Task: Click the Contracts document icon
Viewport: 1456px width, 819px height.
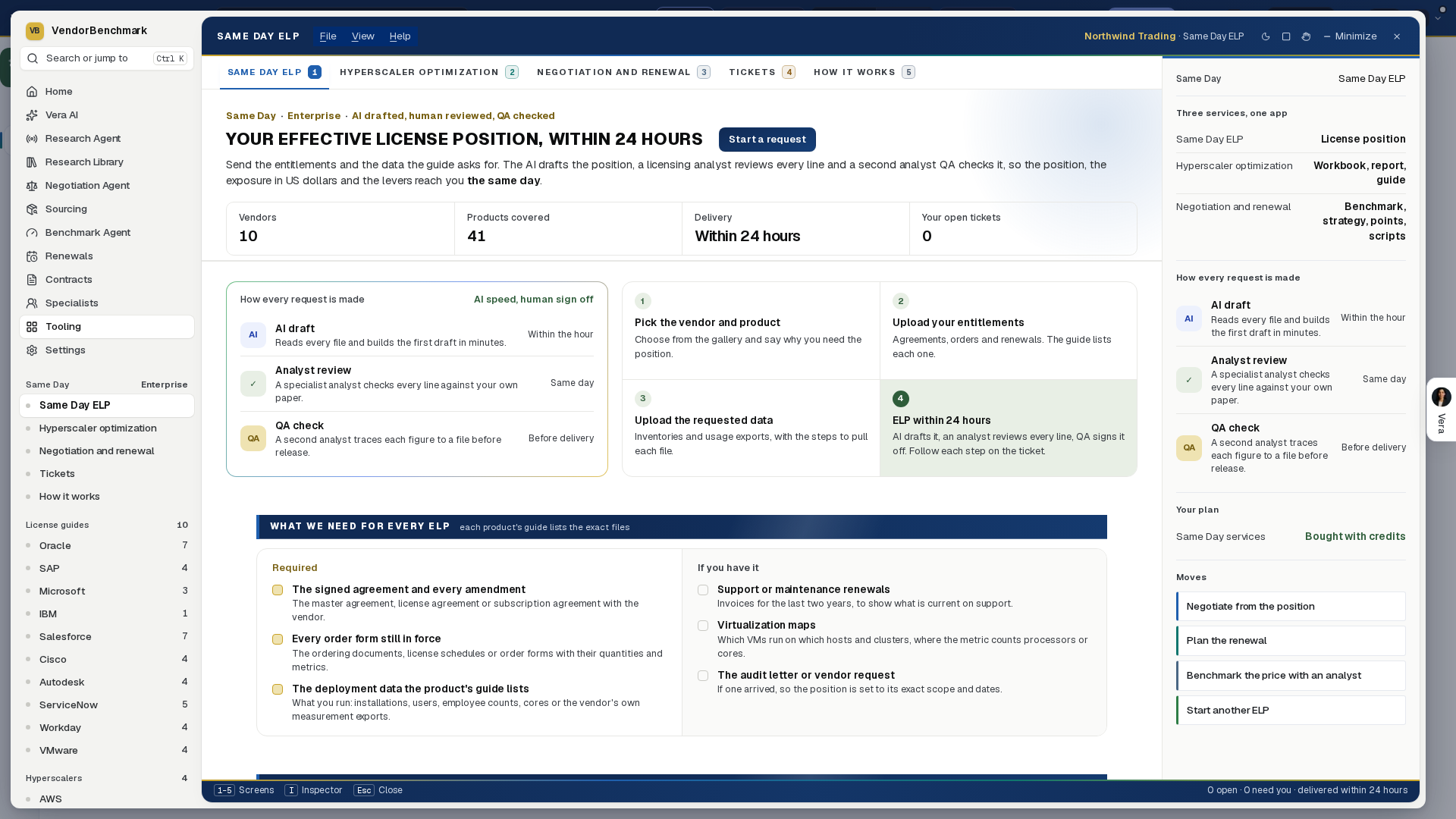Action: [32, 280]
